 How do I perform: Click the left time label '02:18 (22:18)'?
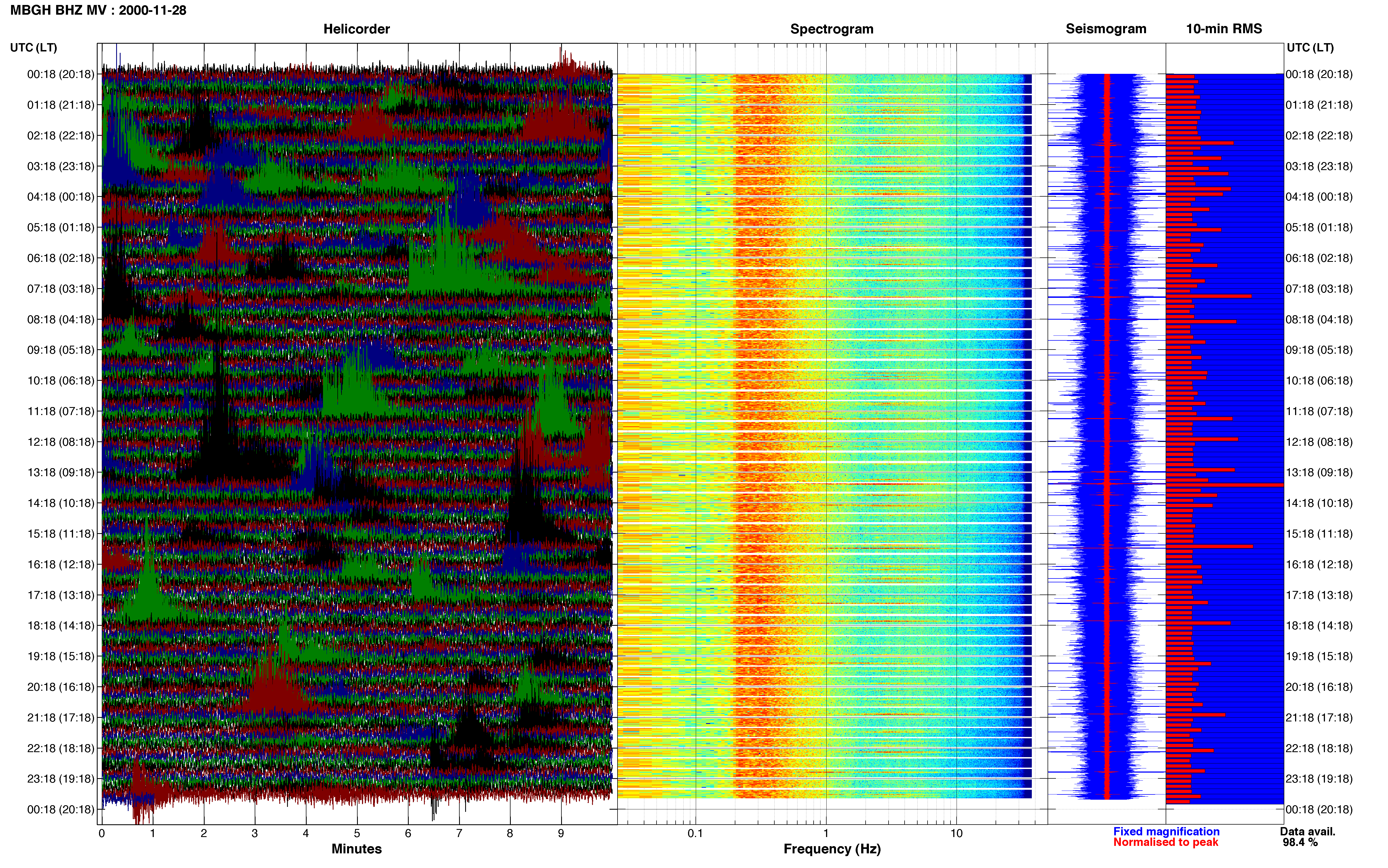[x=61, y=135]
